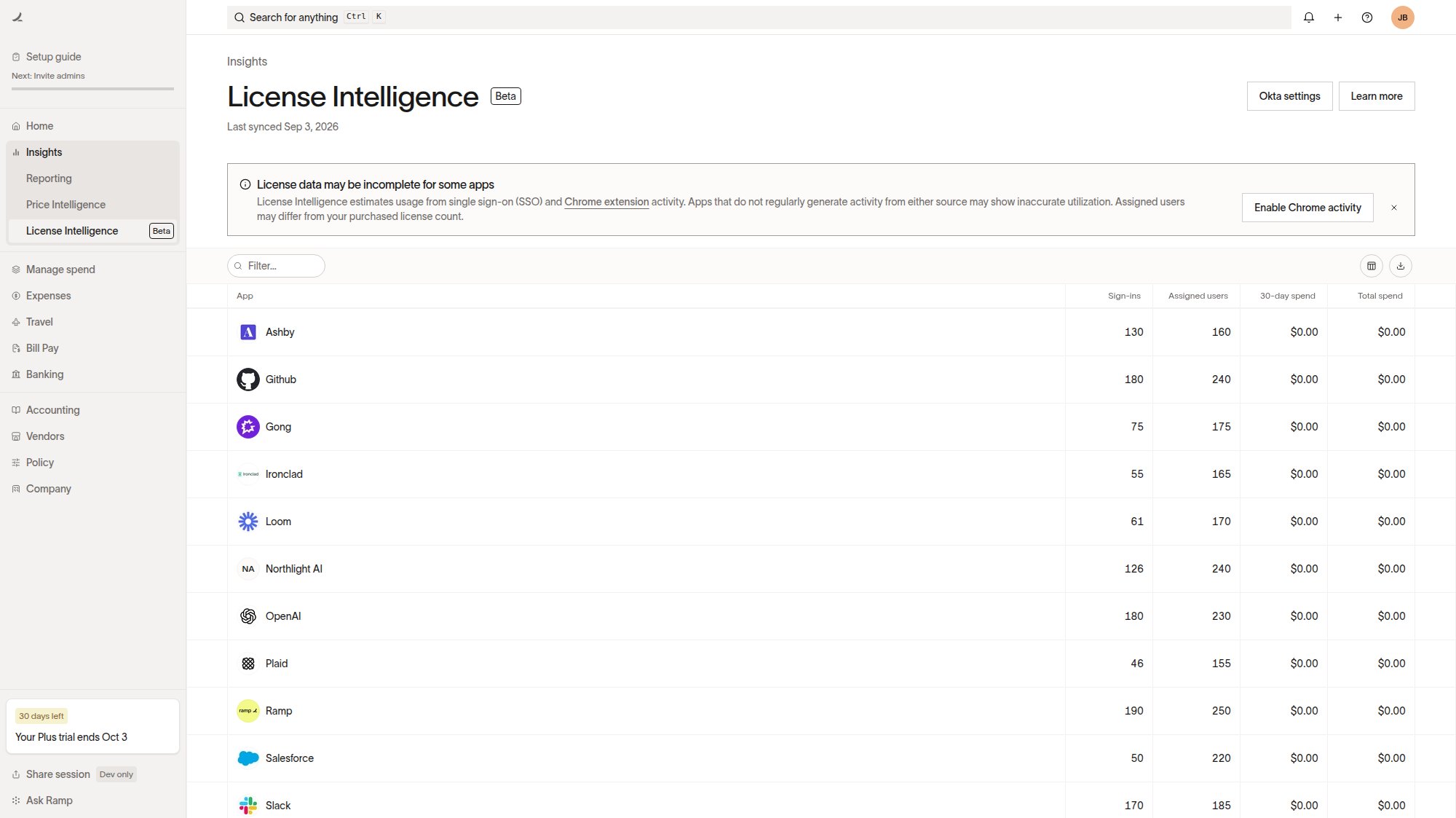The width and height of the screenshot is (1456, 818).
Task: Click the Insights breadcrumb
Action: pyautogui.click(x=247, y=62)
